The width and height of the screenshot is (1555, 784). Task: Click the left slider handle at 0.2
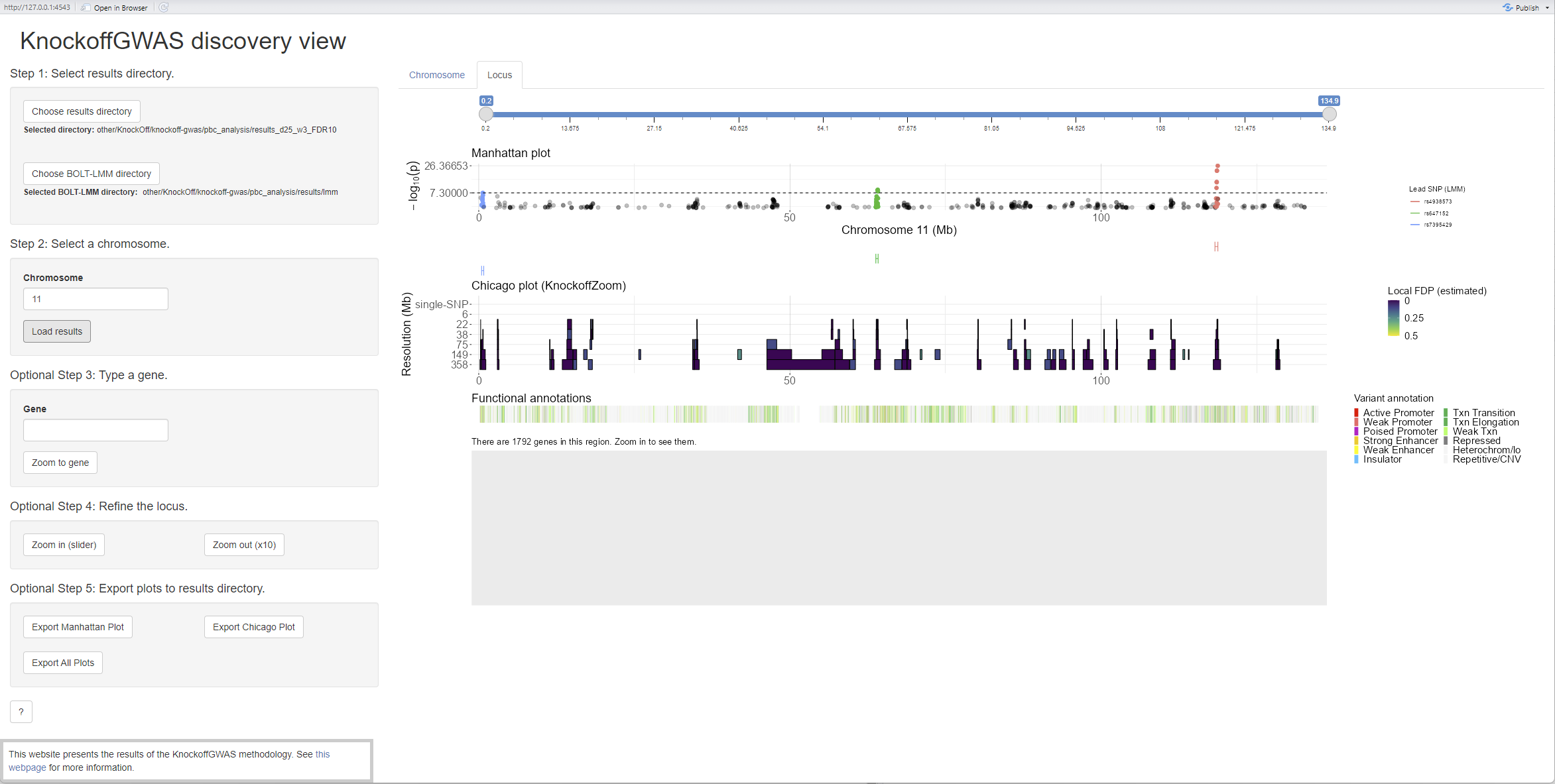click(486, 114)
